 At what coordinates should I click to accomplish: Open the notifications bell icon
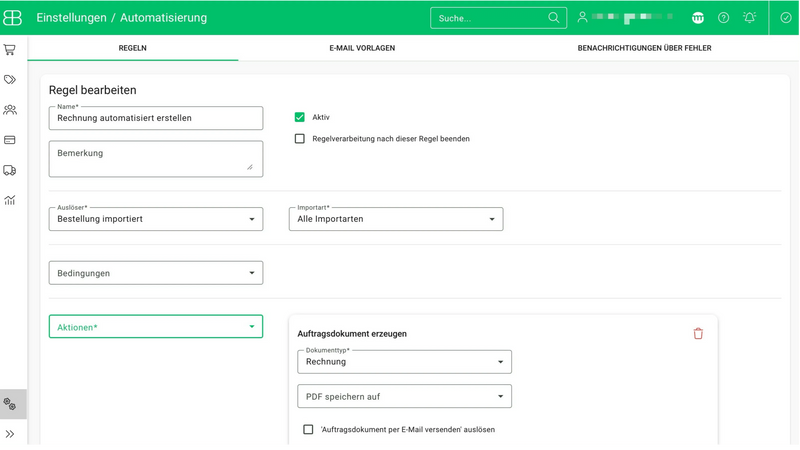pyautogui.click(x=749, y=18)
